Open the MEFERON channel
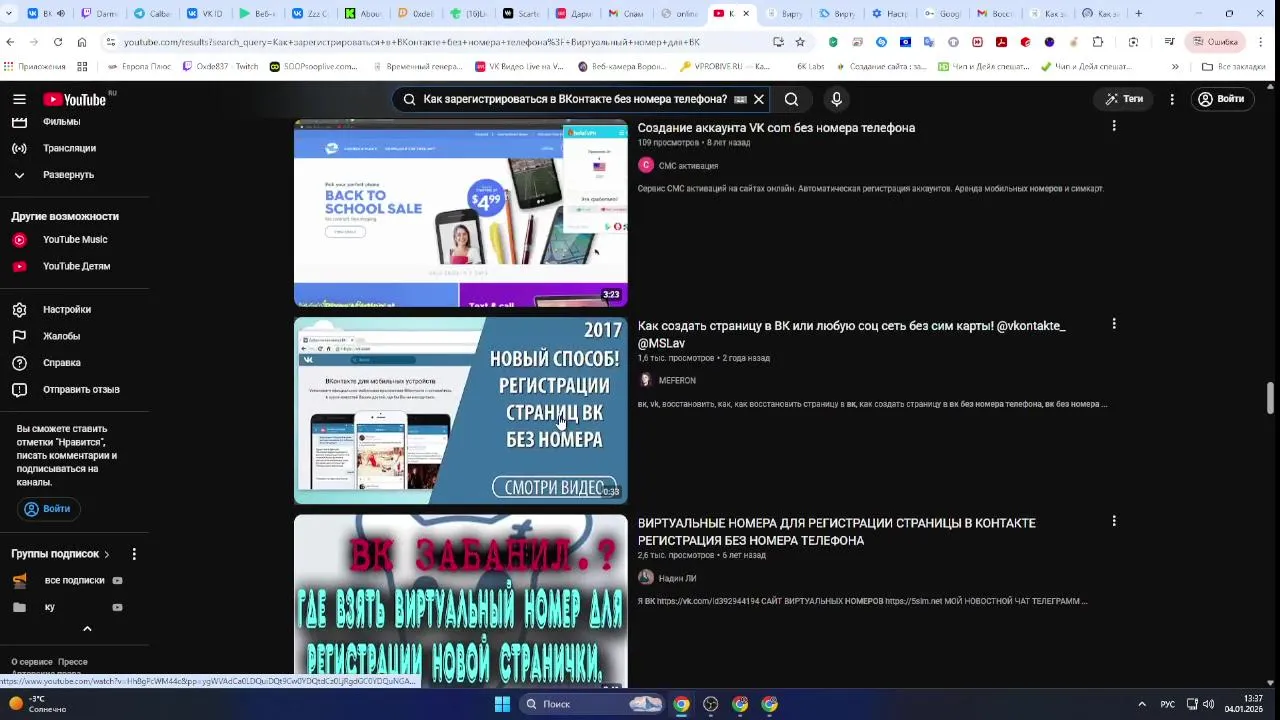Viewport: 1280px width, 720px height. click(x=677, y=381)
